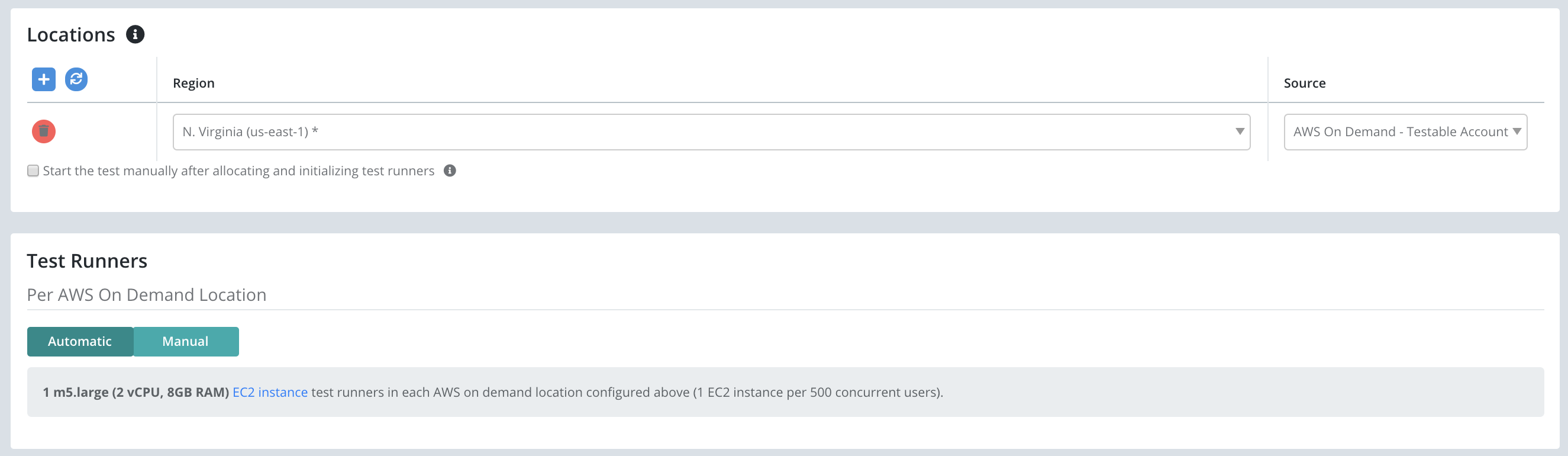Select the Automatic test runners tab
1568x456 pixels.
click(80, 341)
